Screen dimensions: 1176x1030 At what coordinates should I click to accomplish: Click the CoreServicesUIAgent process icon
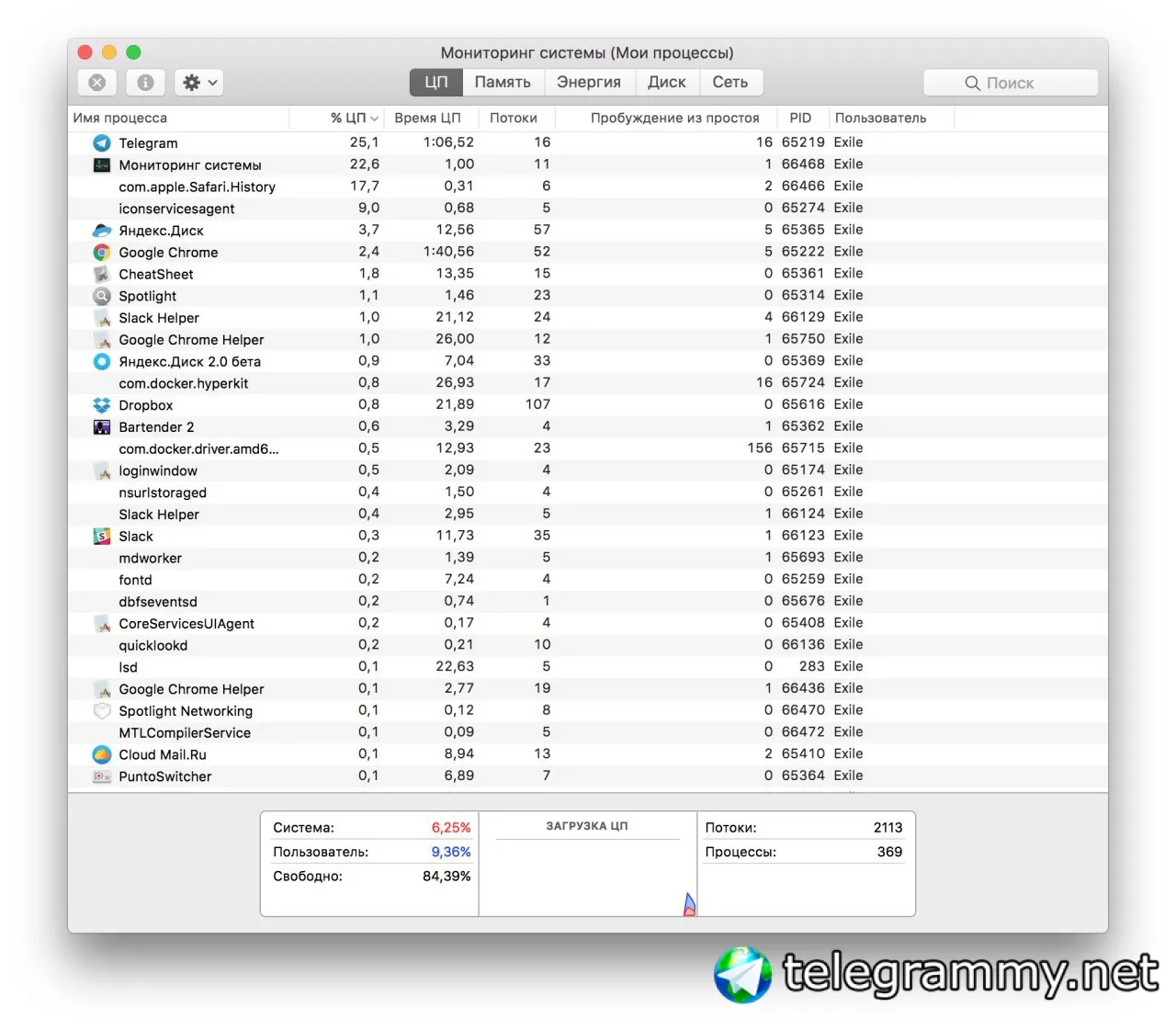tap(102, 624)
